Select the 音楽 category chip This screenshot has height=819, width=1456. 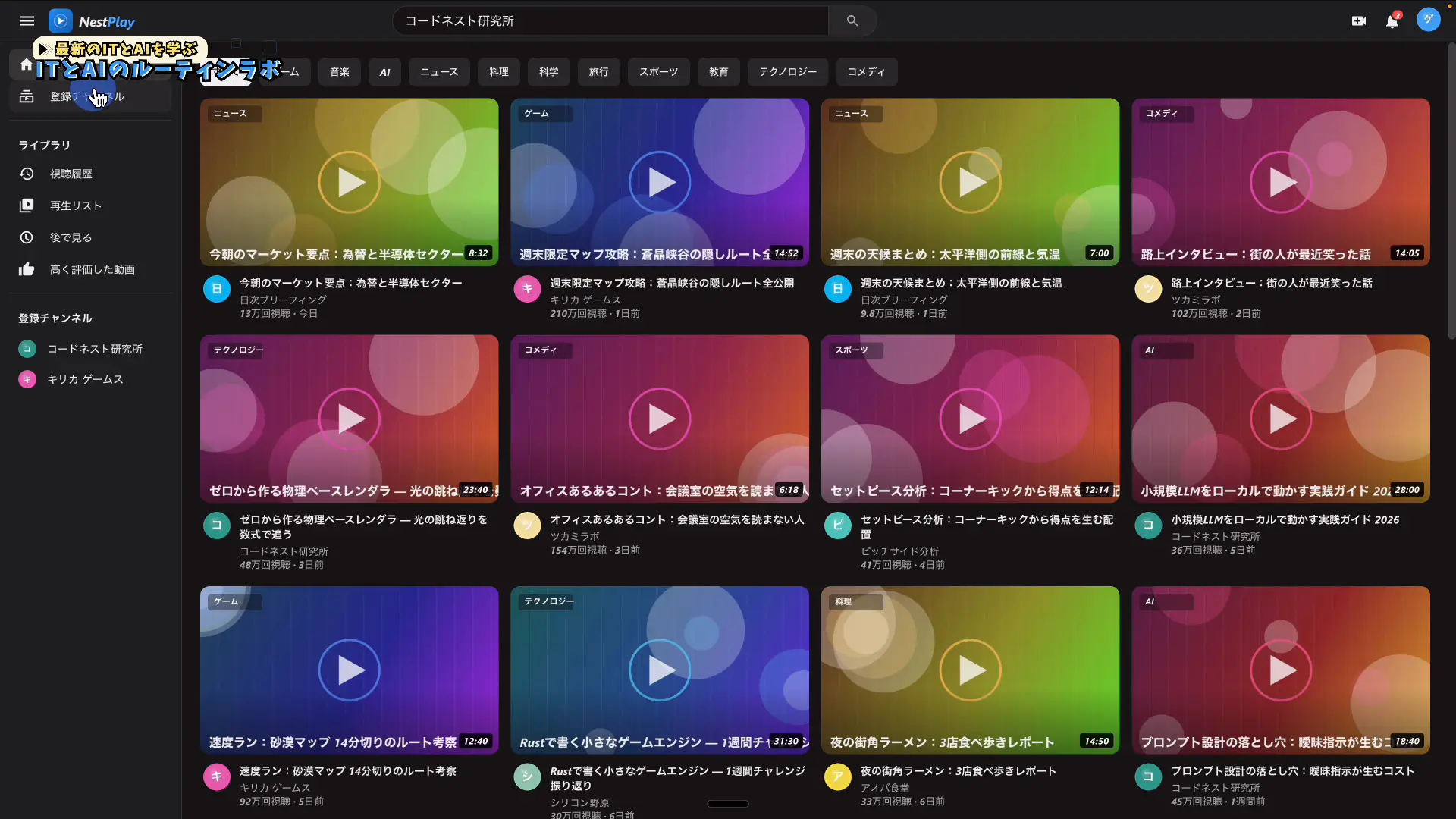click(x=340, y=72)
